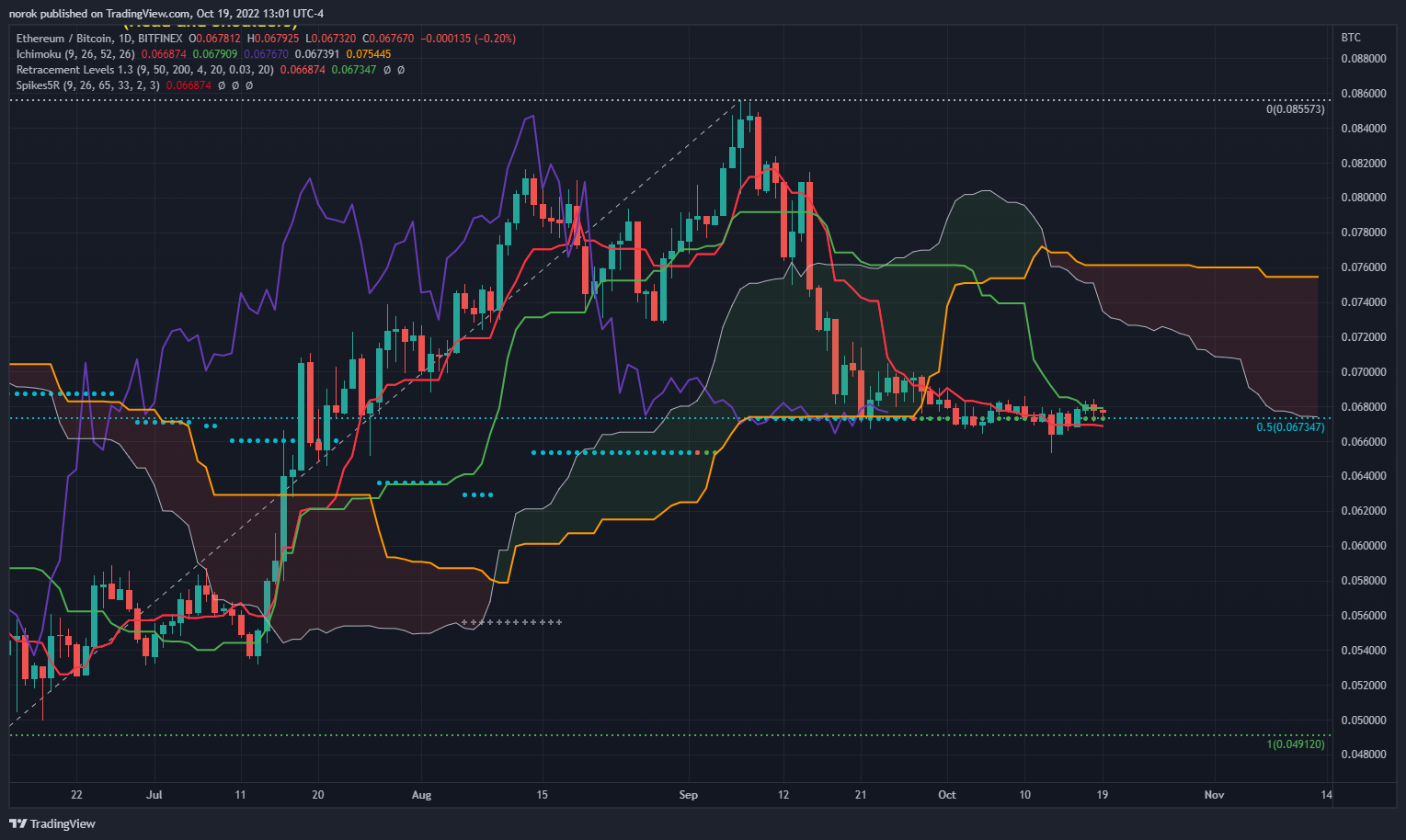Click the 21 date label on time axis
The image size is (1406, 840).
(861, 795)
